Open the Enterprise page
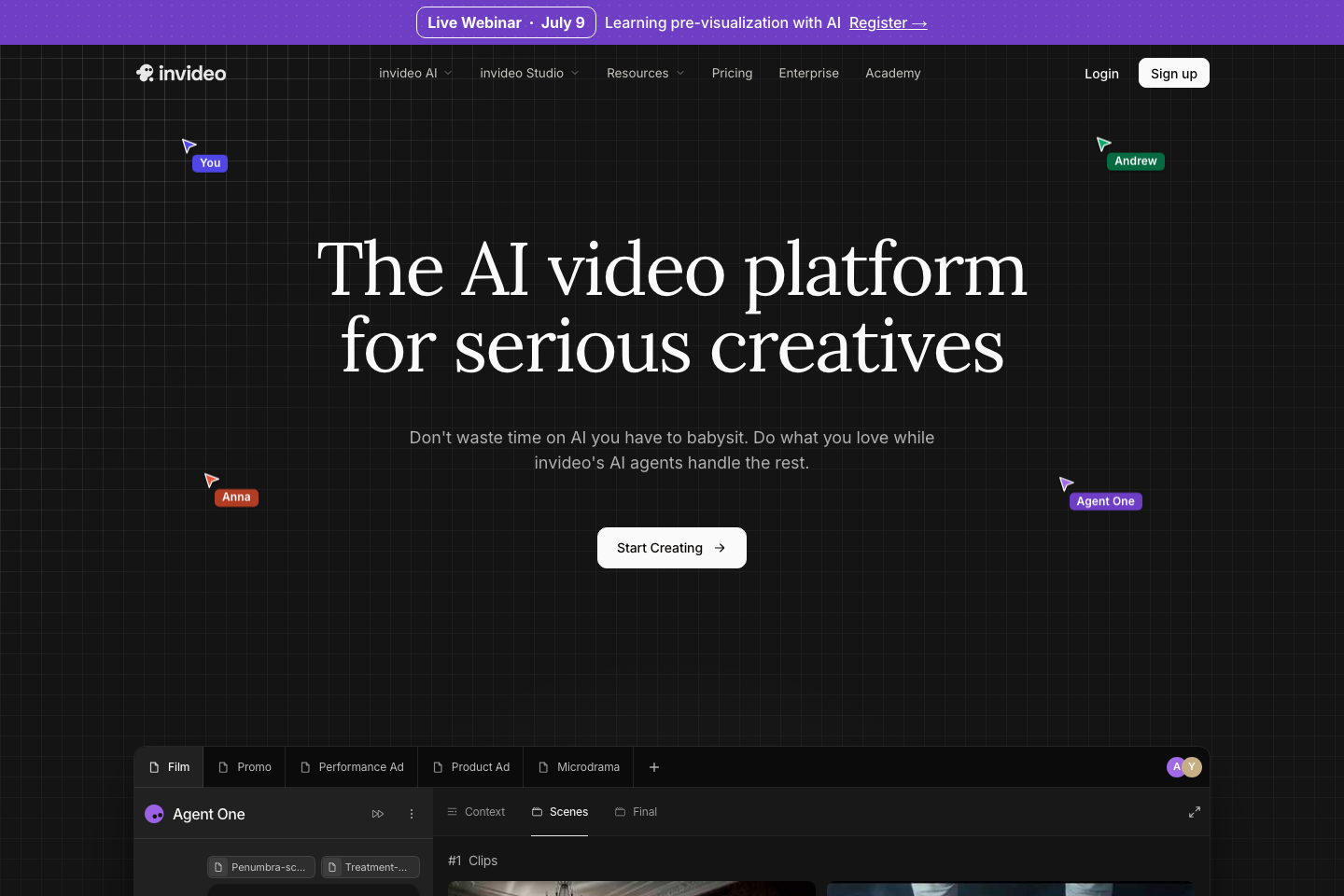1344x896 pixels. coord(808,73)
